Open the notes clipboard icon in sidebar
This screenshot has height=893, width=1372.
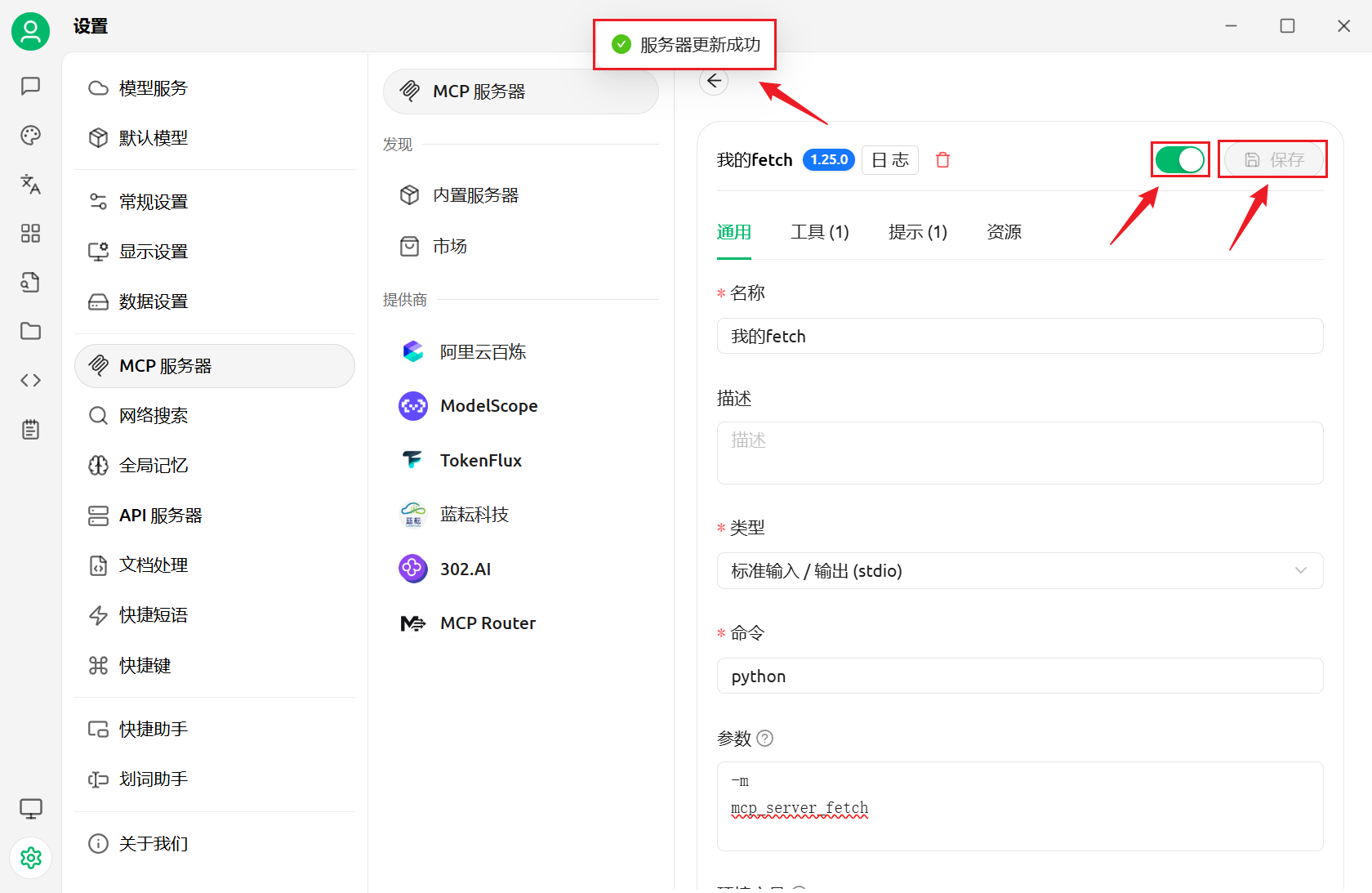30,429
